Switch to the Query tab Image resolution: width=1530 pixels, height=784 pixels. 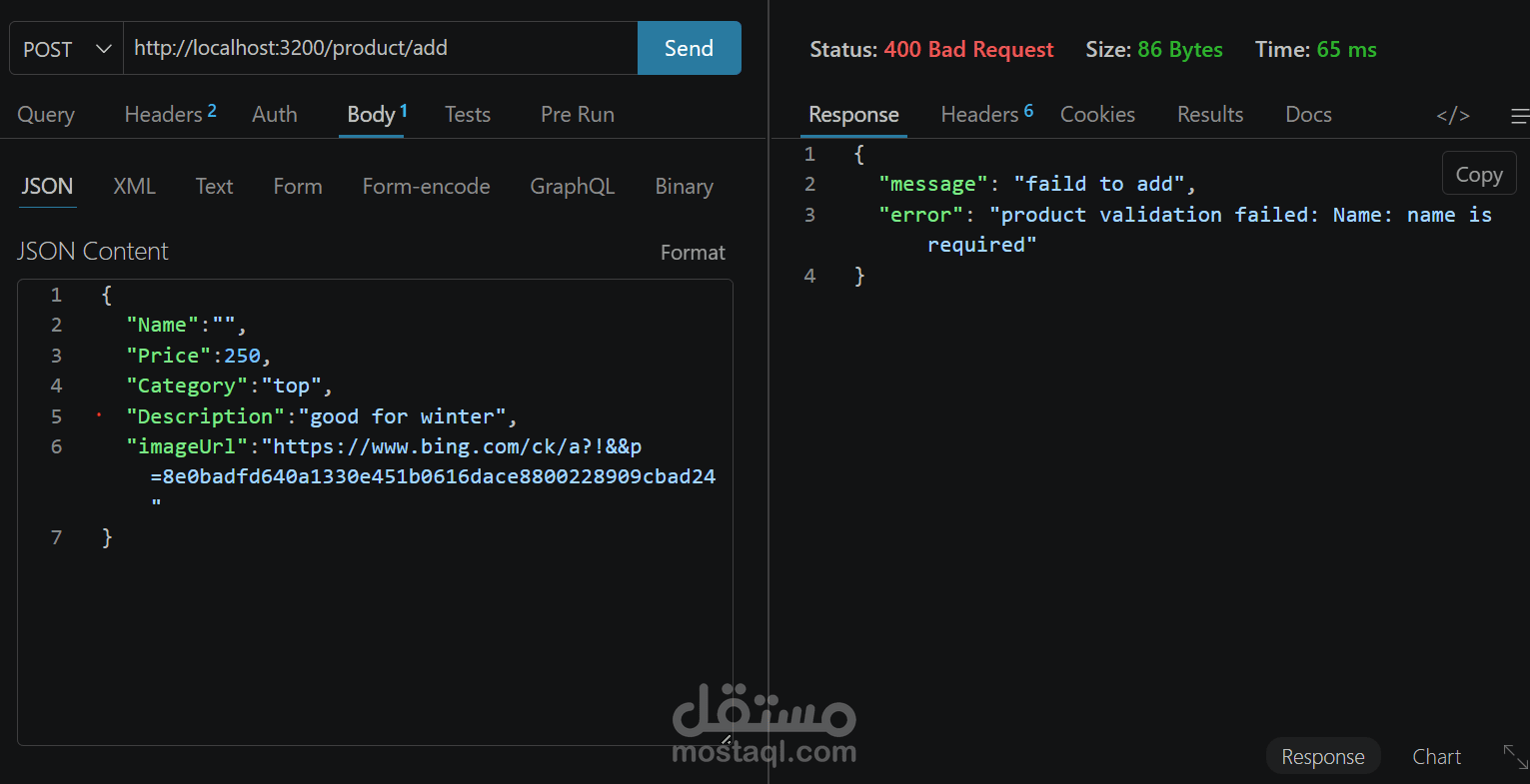46,115
